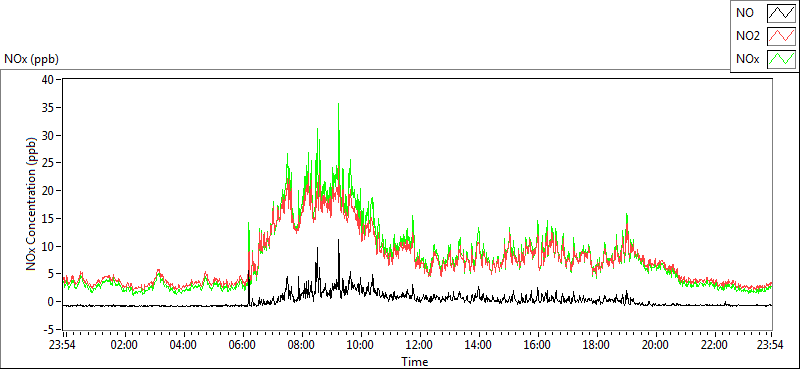This screenshot has width=800, height=369.
Task: Click the 02:00 time axis label
Action: click(124, 344)
